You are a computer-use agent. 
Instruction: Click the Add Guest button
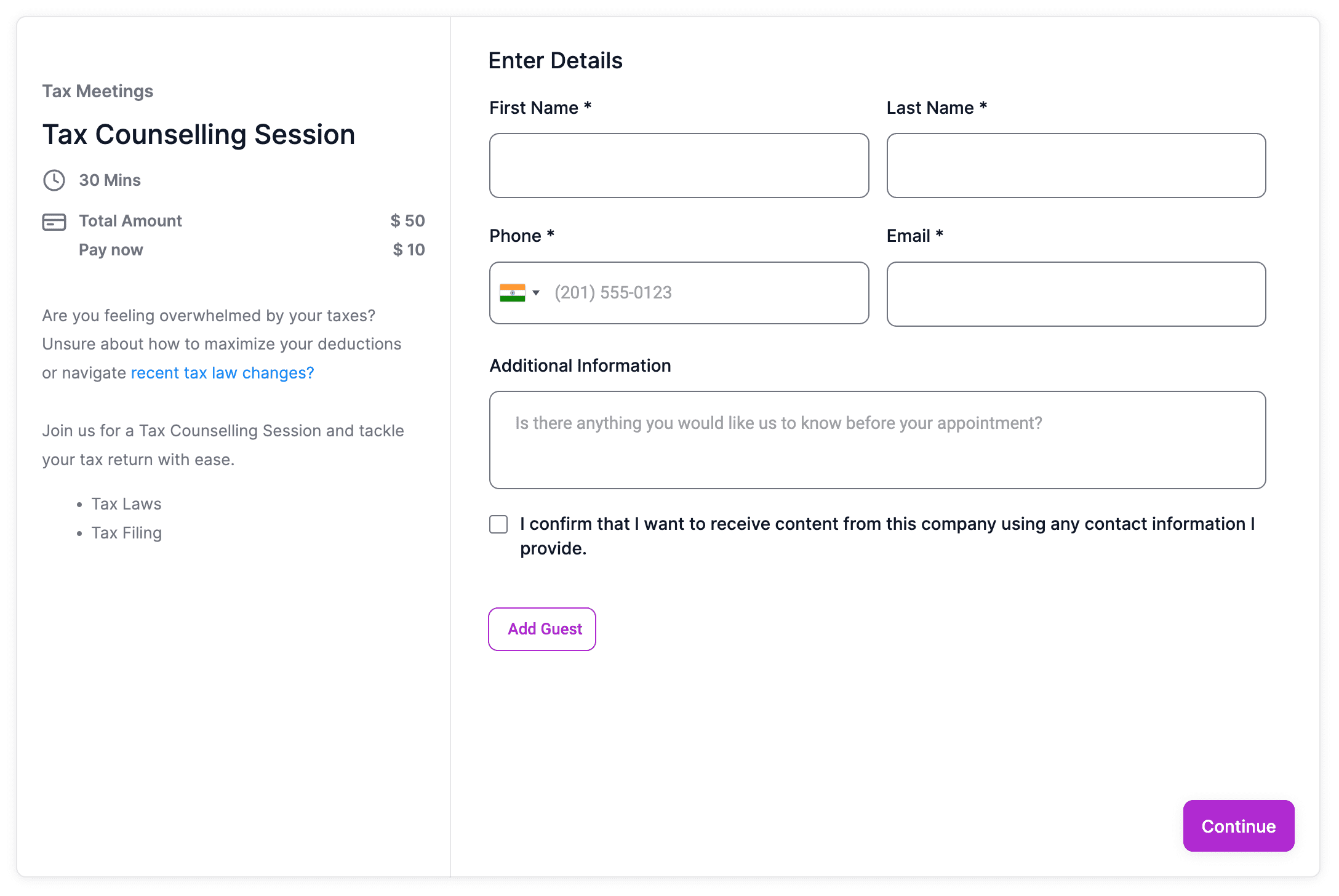[542, 629]
